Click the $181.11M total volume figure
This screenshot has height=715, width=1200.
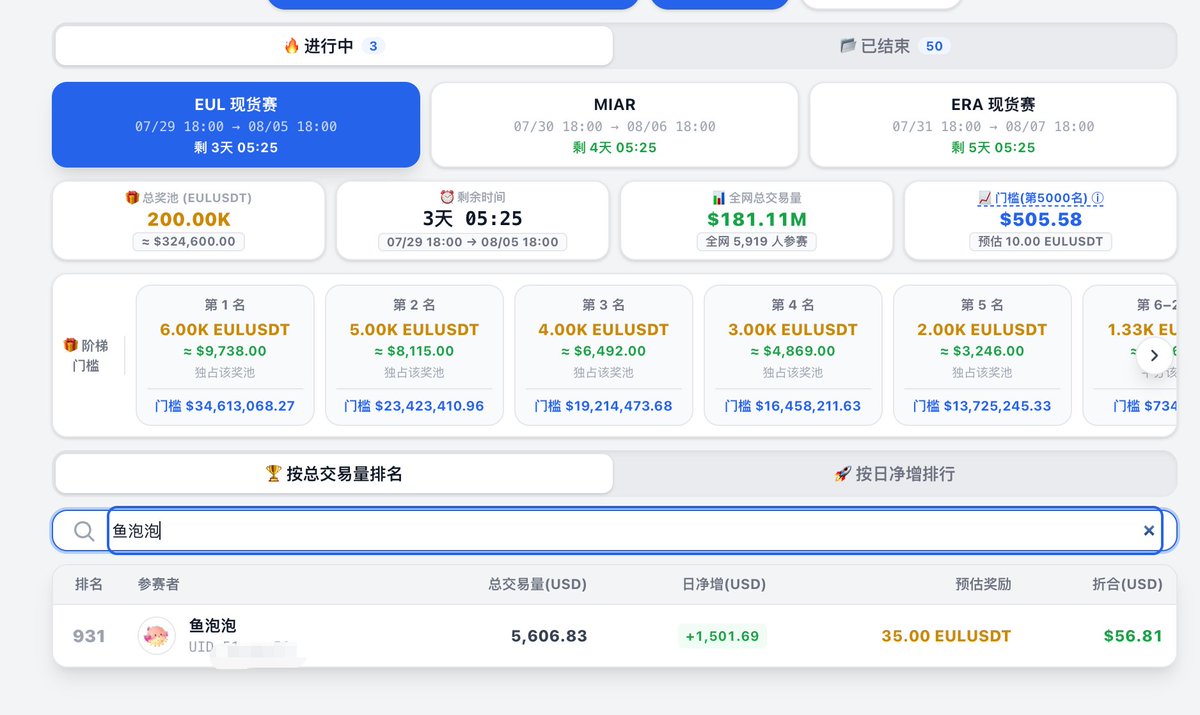[757, 219]
